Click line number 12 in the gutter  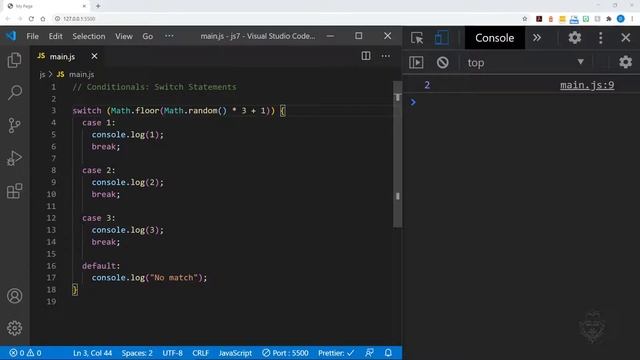(x=51, y=218)
